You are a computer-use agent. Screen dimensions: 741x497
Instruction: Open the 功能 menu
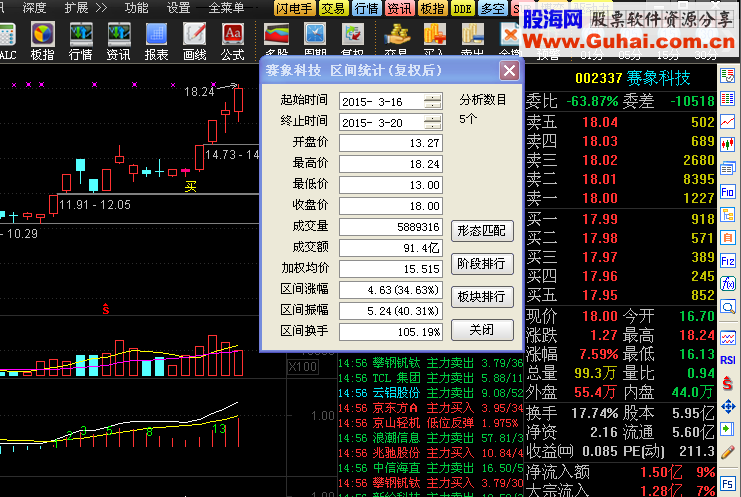tap(137, 8)
